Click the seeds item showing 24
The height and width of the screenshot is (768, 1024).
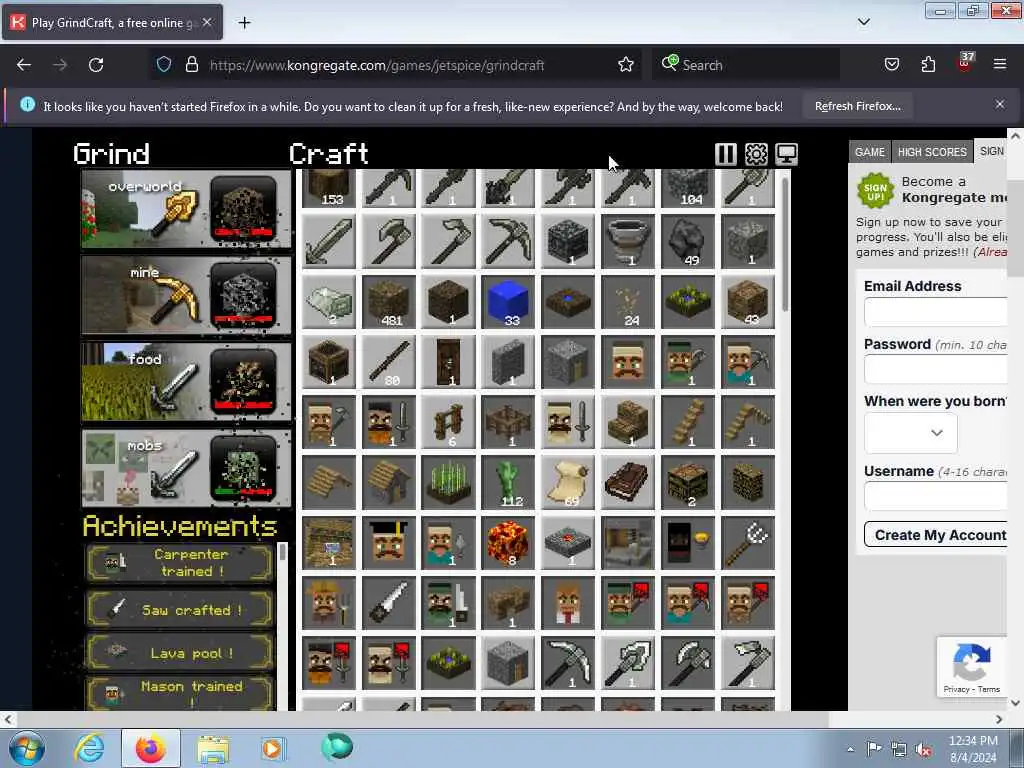[x=628, y=302]
